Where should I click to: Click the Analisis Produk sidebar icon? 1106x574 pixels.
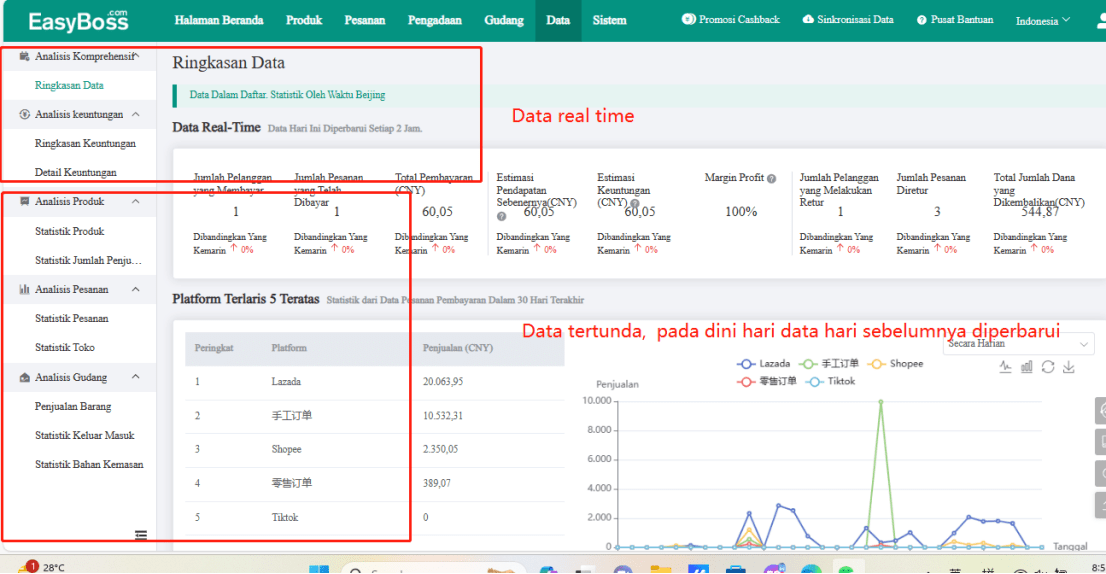(24, 202)
